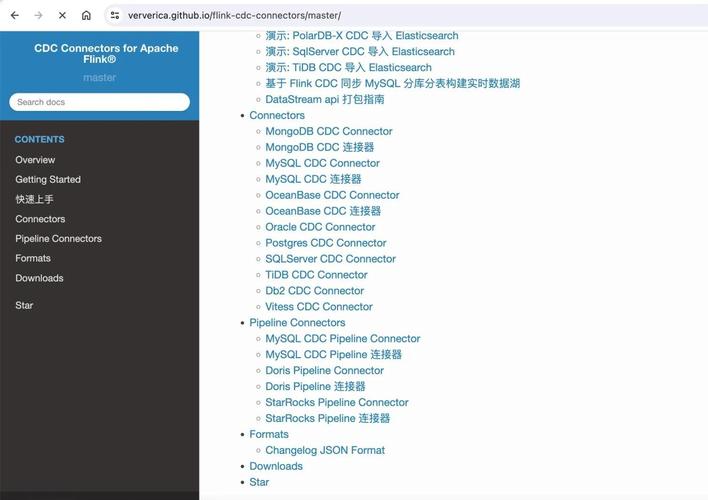Open MySQL CDC 连接器 link

click(x=313, y=179)
